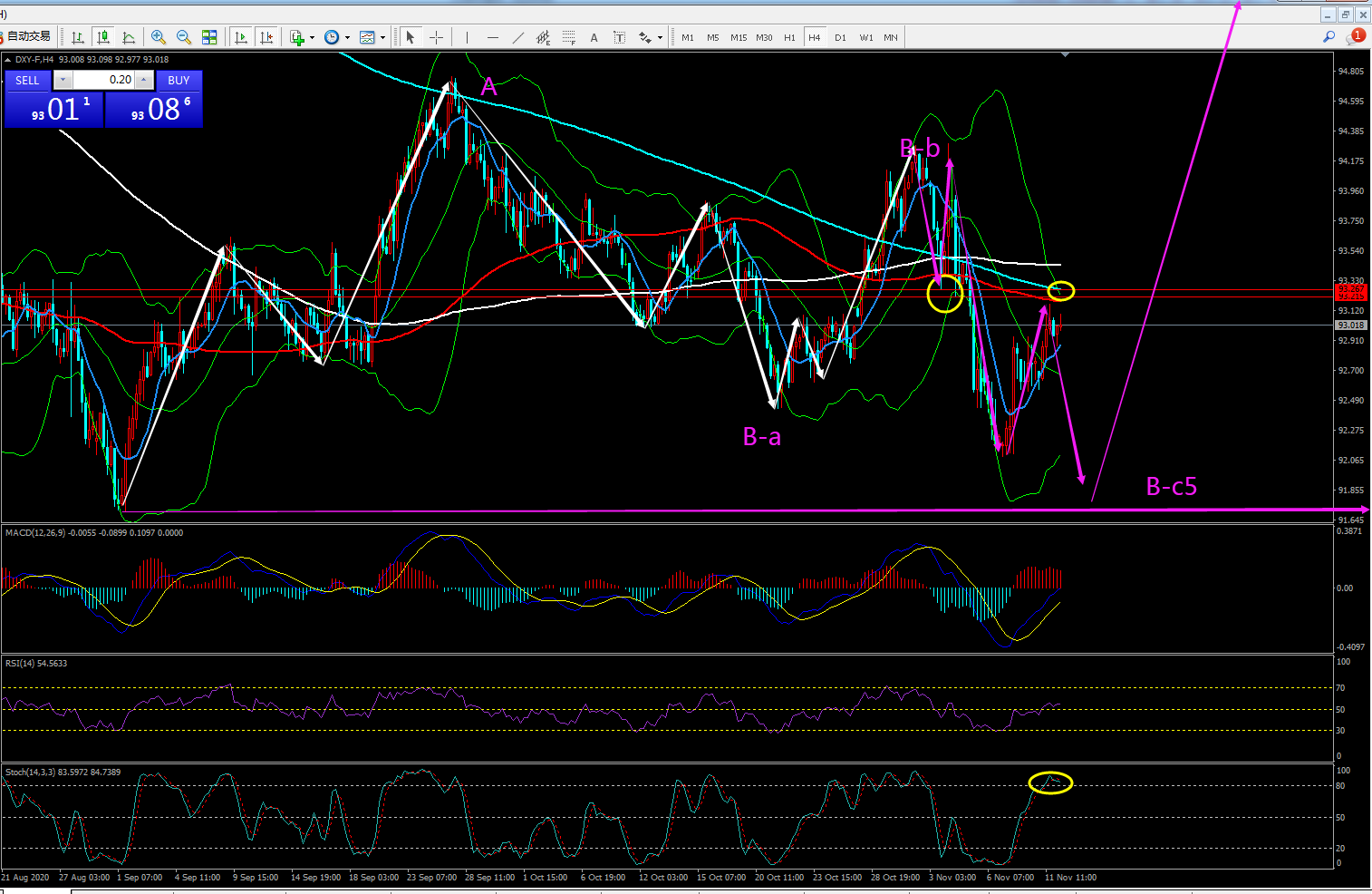Screen dimensions: 1372x894
Task: Toggle chart shift from right edge
Action: (266, 37)
